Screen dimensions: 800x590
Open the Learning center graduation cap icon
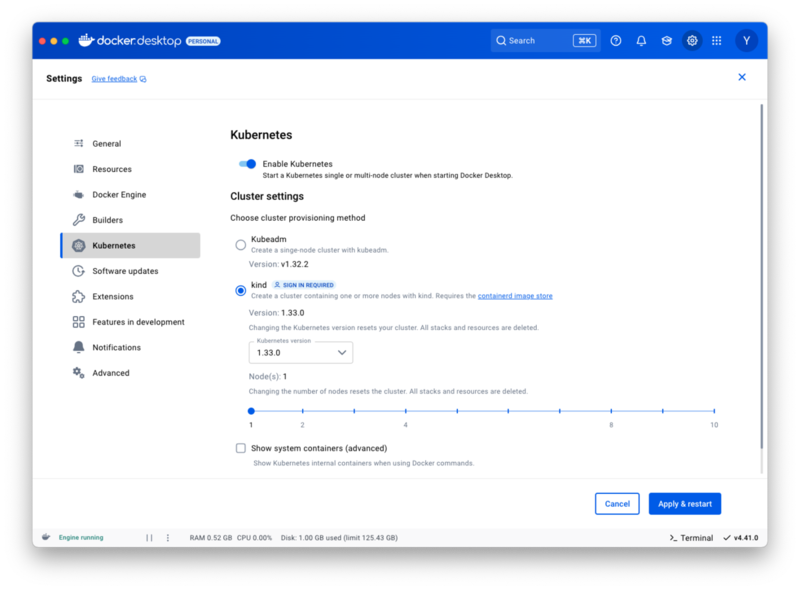pos(666,40)
